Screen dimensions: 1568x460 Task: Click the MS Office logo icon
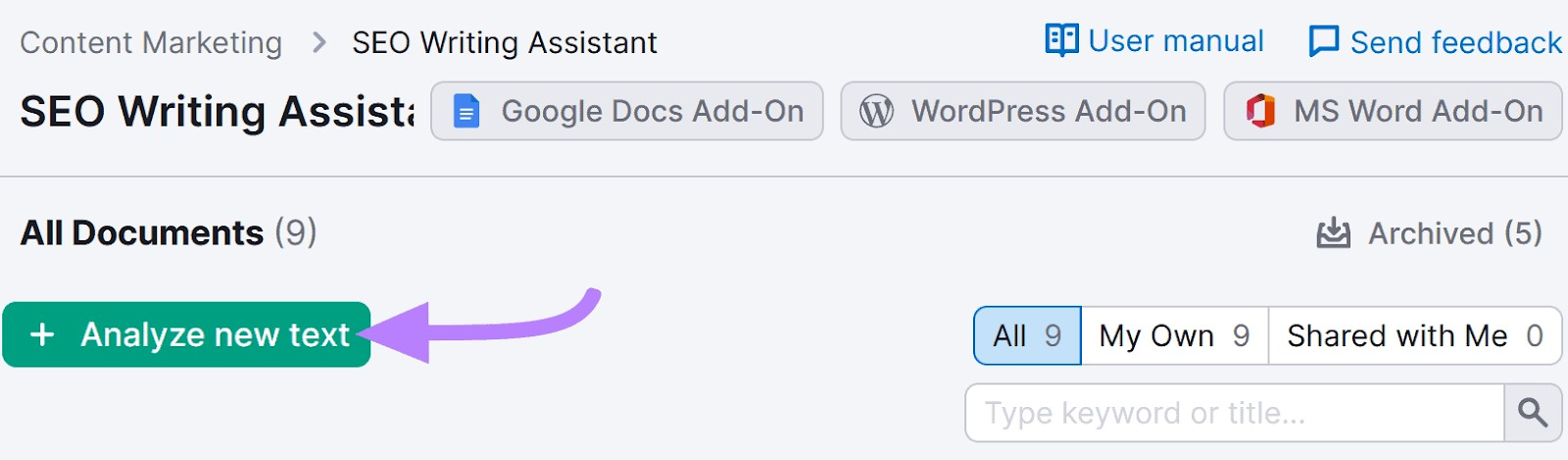point(1260,112)
